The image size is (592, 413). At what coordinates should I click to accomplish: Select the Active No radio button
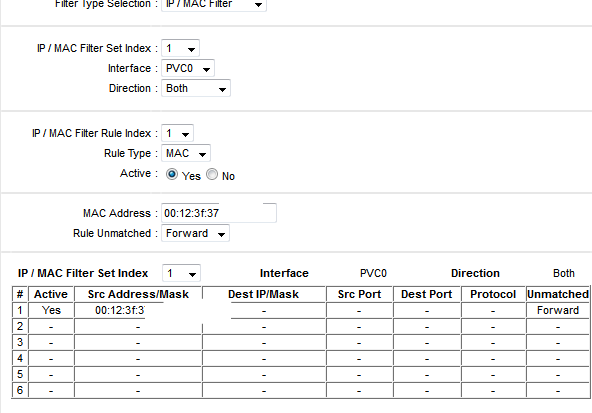pyautogui.click(x=212, y=174)
